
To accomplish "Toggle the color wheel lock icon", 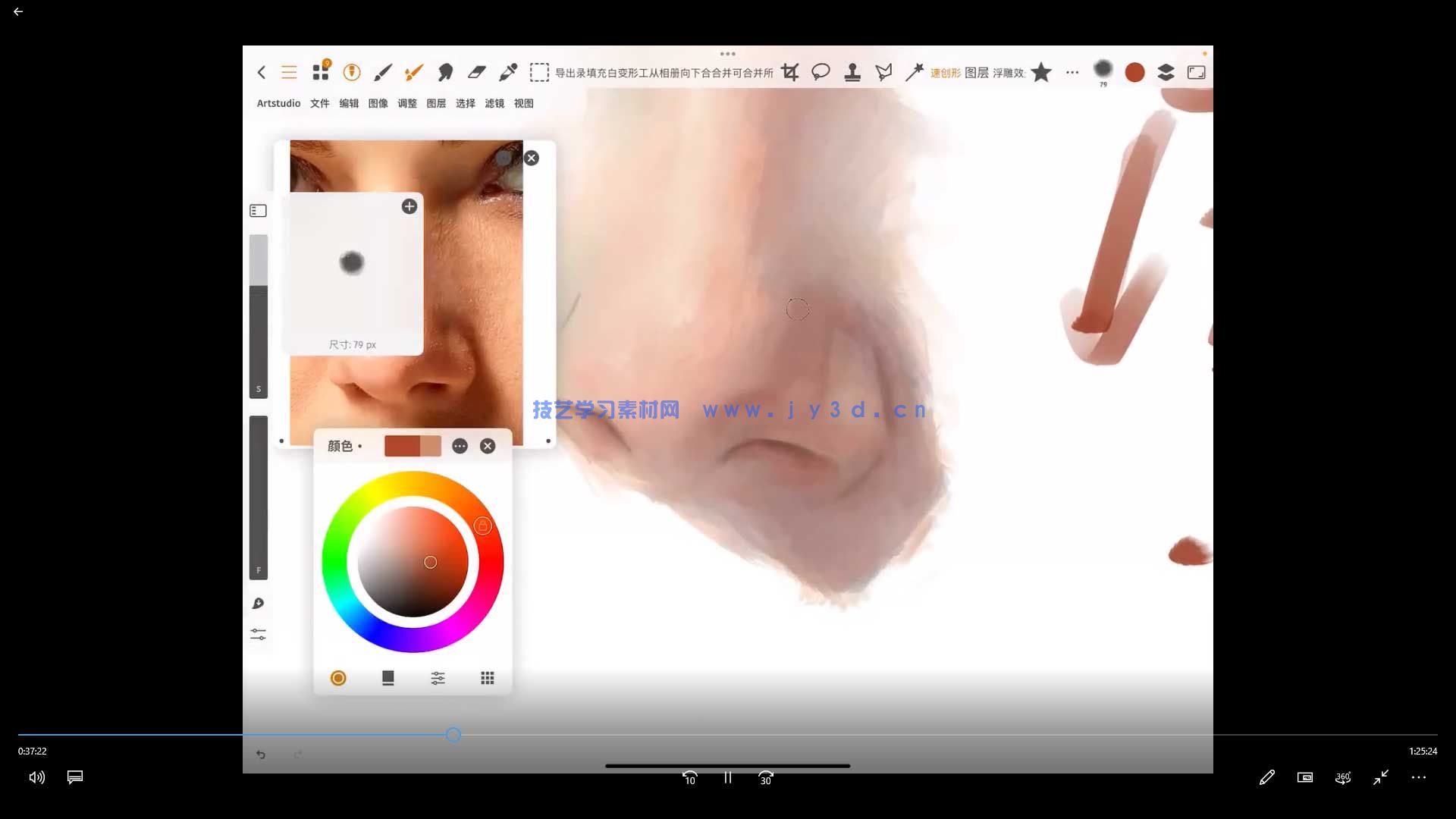I will pos(483,526).
